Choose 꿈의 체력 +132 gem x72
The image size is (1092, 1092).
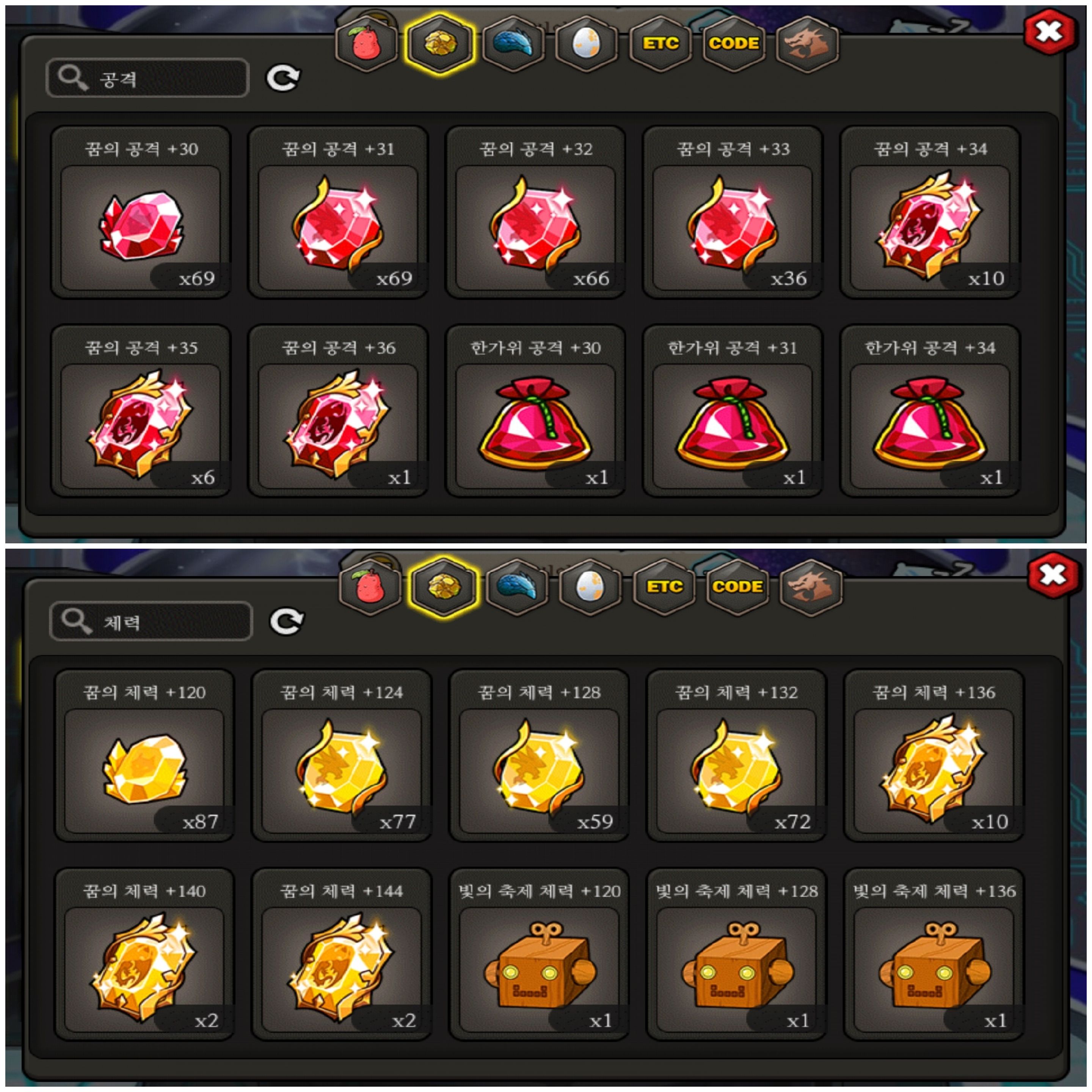736,756
